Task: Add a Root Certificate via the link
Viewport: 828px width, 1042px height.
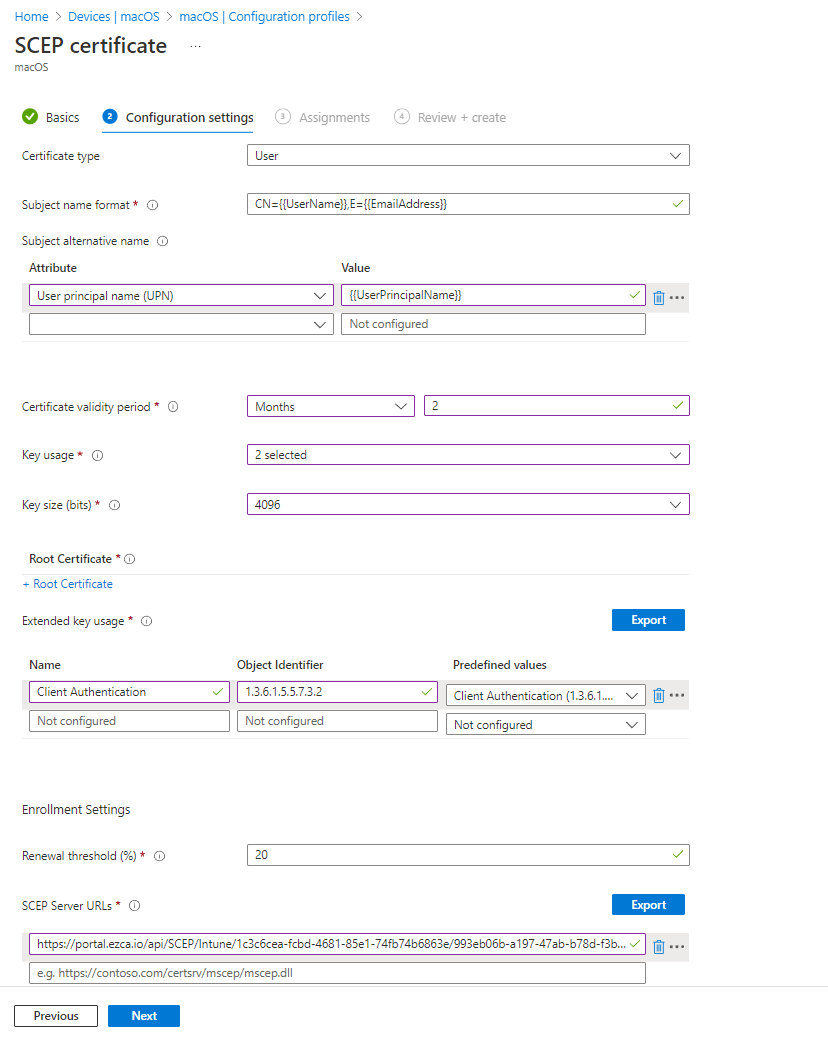Action: [67, 583]
